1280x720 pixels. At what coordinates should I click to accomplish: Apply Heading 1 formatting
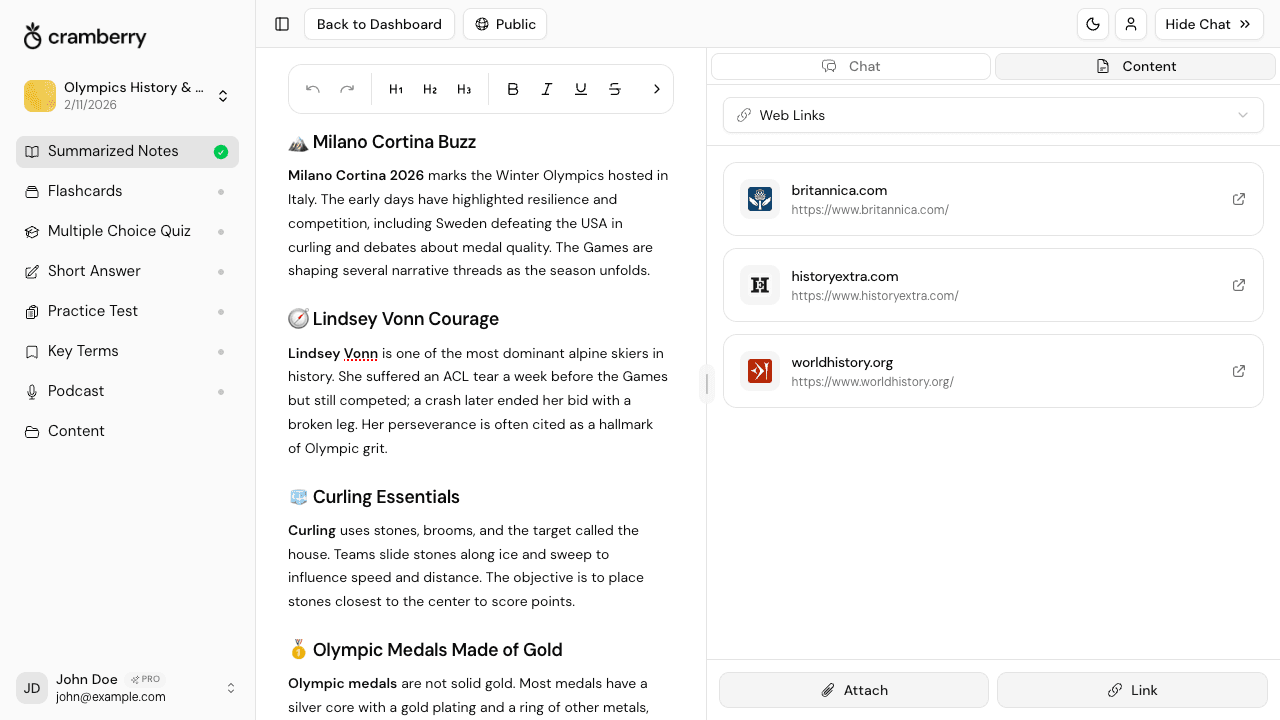(396, 89)
